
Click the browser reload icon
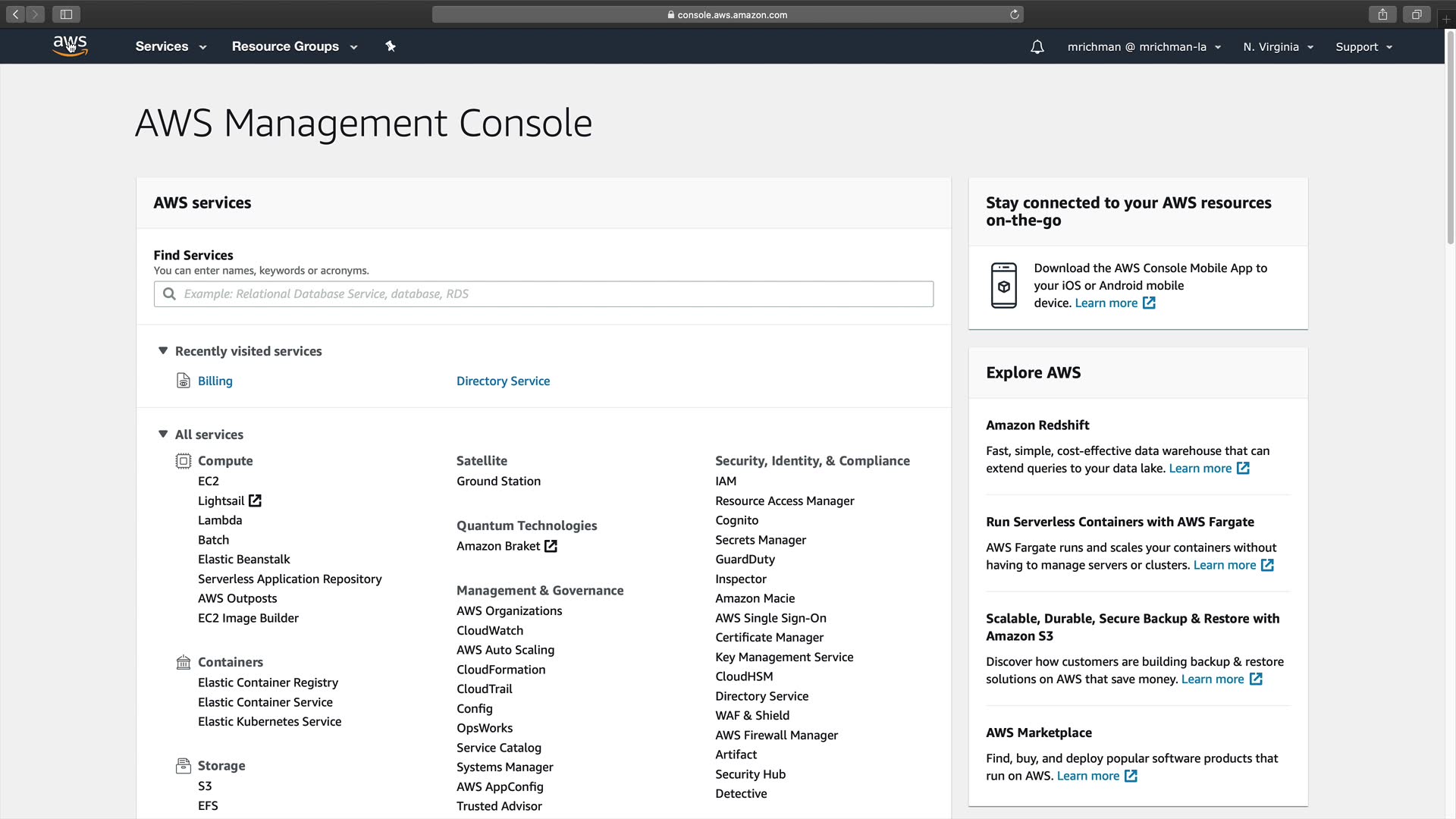tap(1014, 14)
